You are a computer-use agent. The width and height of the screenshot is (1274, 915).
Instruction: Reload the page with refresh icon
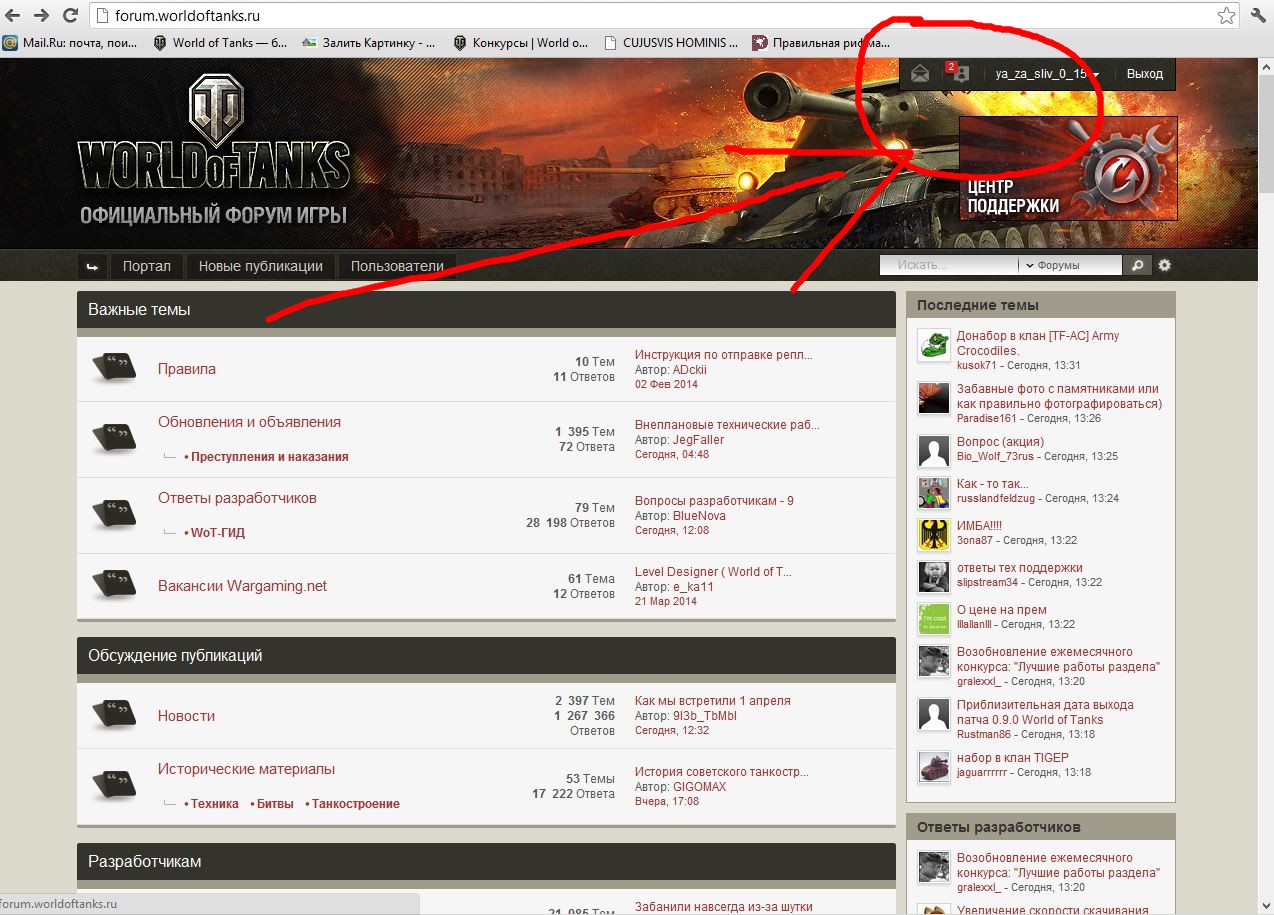70,15
